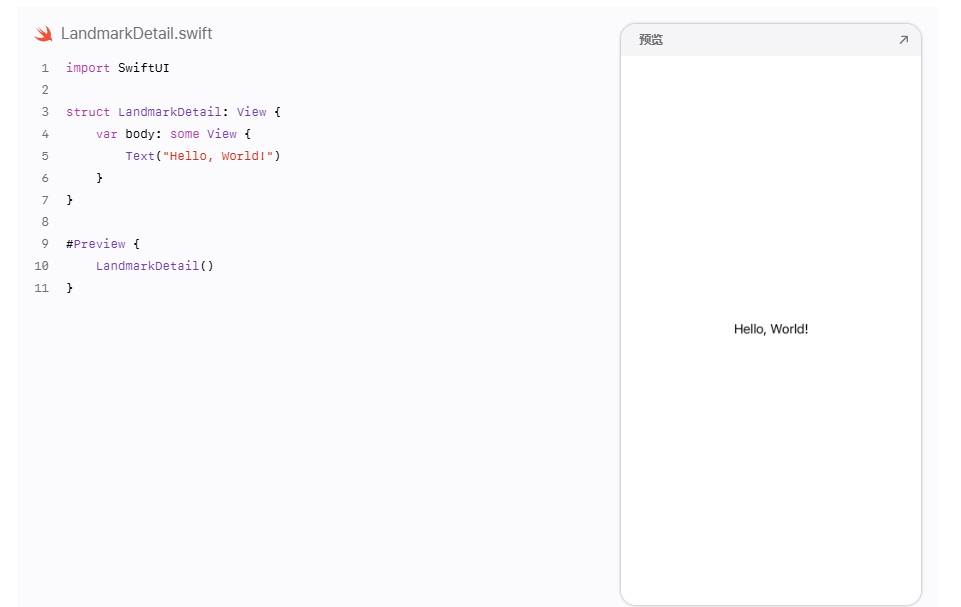Click the 预览 preview panel label
Image resolution: width=961 pixels, height=607 pixels.
651,40
